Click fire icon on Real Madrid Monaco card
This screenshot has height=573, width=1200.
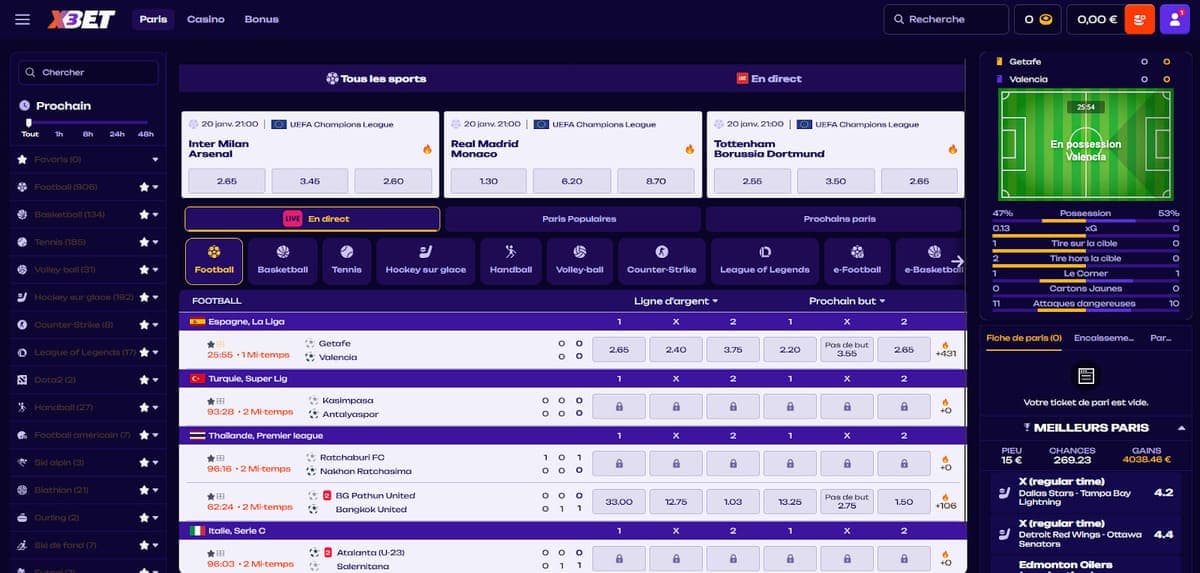coord(690,149)
